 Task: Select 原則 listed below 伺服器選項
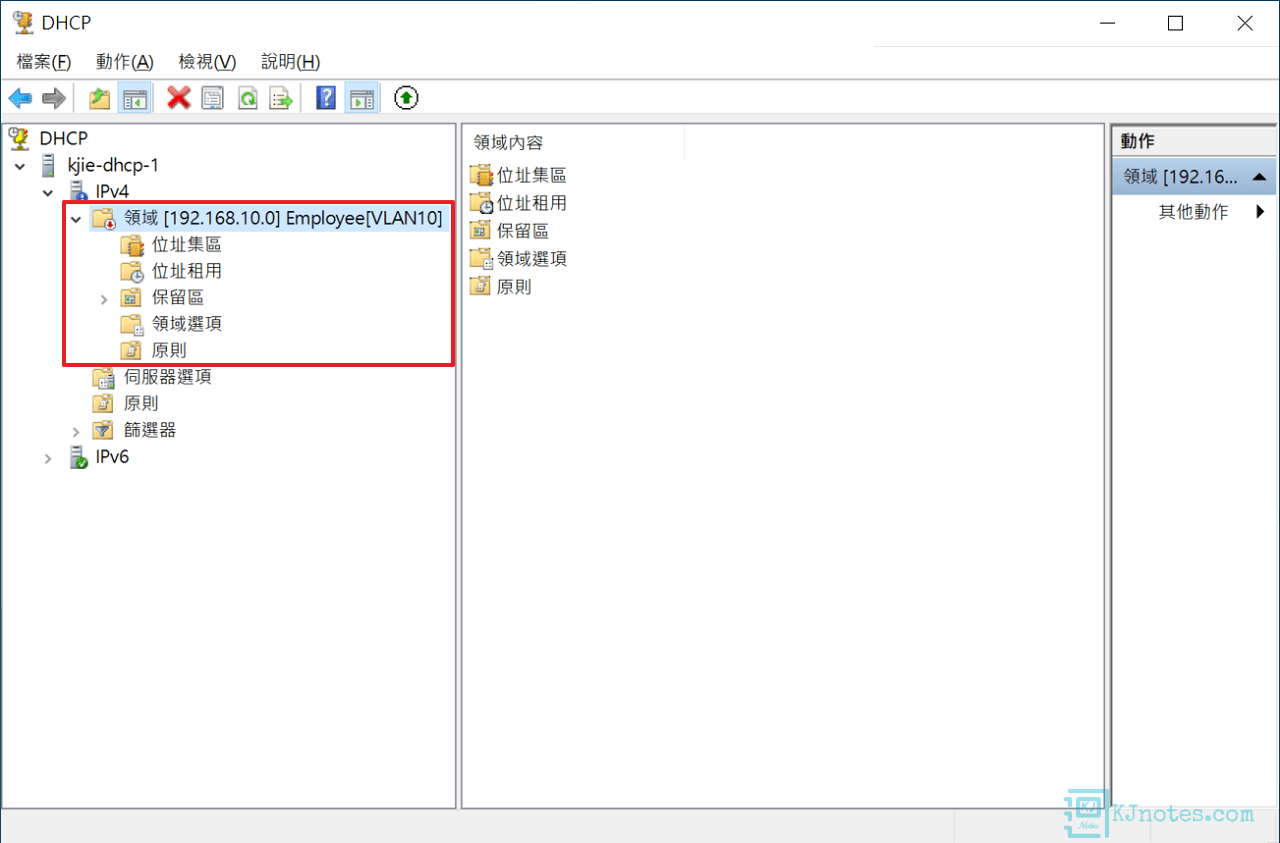coord(141,404)
